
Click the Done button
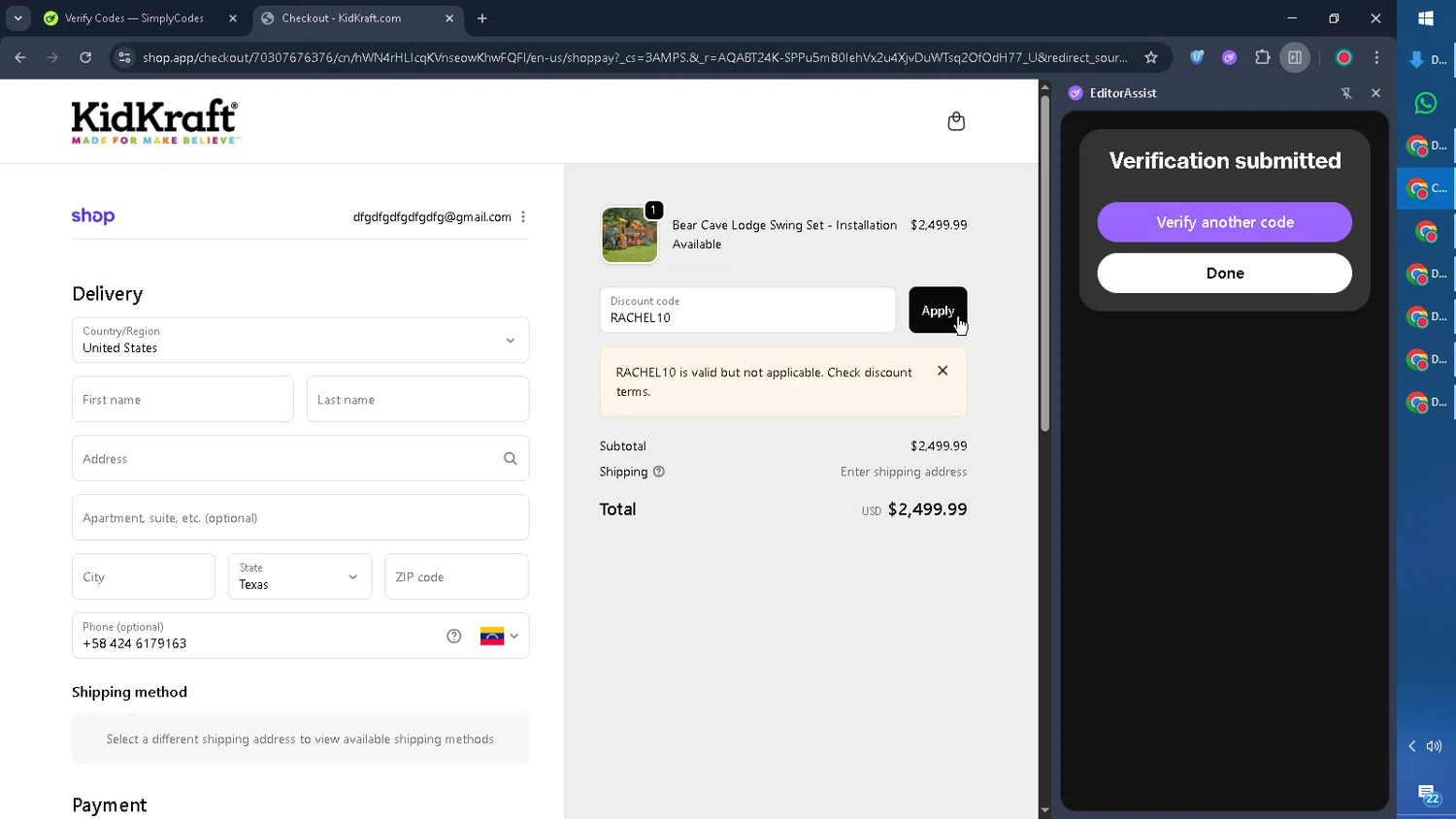1224,274
